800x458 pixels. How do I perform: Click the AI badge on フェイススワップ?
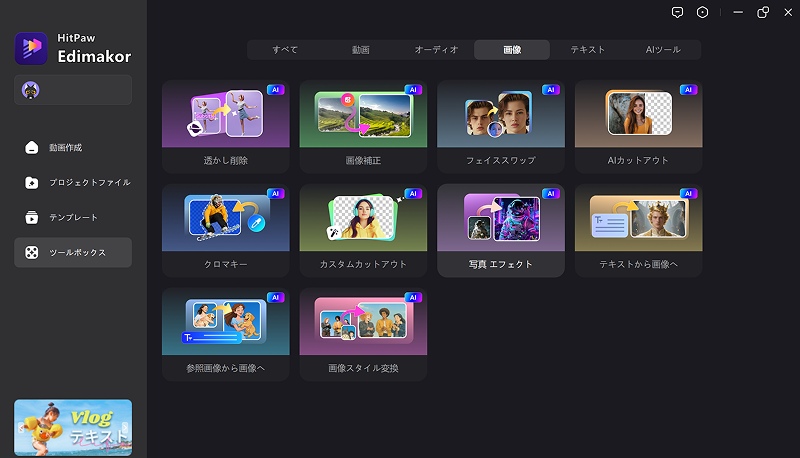click(x=551, y=90)
